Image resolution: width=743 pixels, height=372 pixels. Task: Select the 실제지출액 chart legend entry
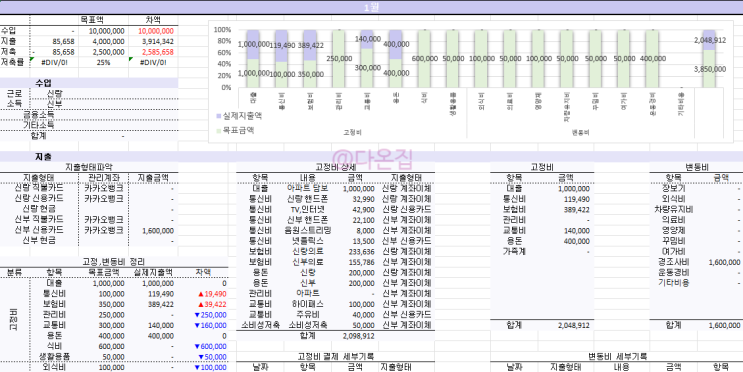[x=239, y=116]
